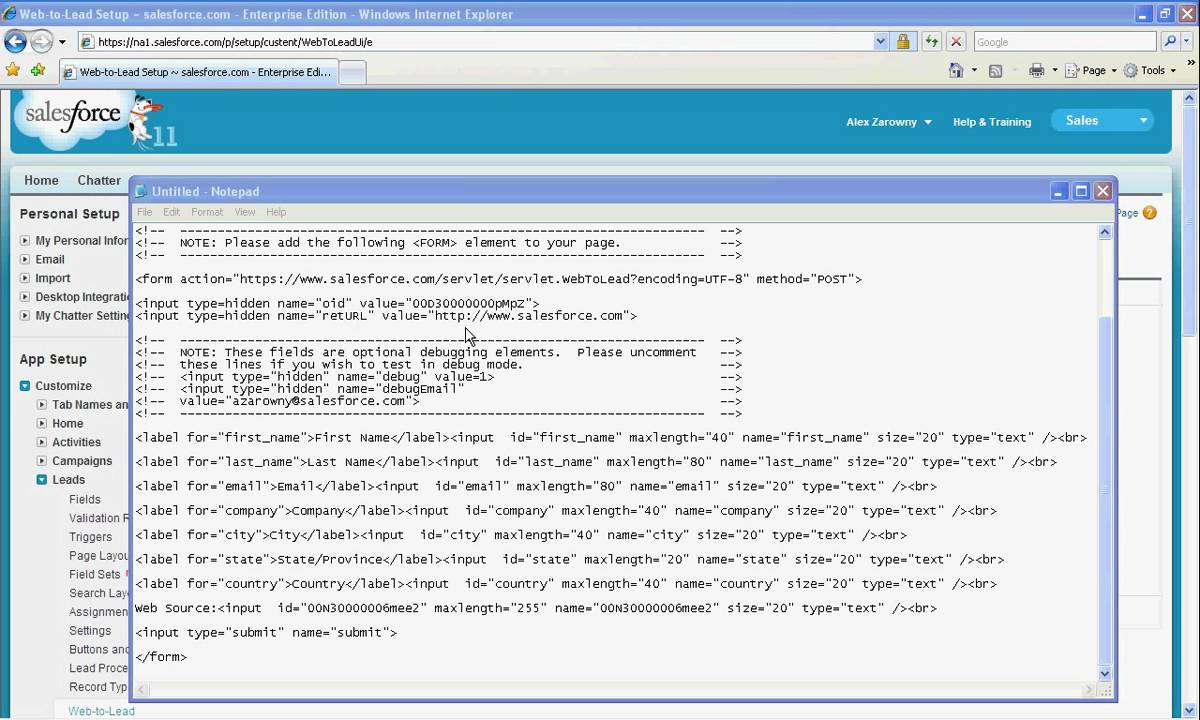Open the Leads Triggers link
Screen dimensions: 1200x720
click(x=91, y=537)
